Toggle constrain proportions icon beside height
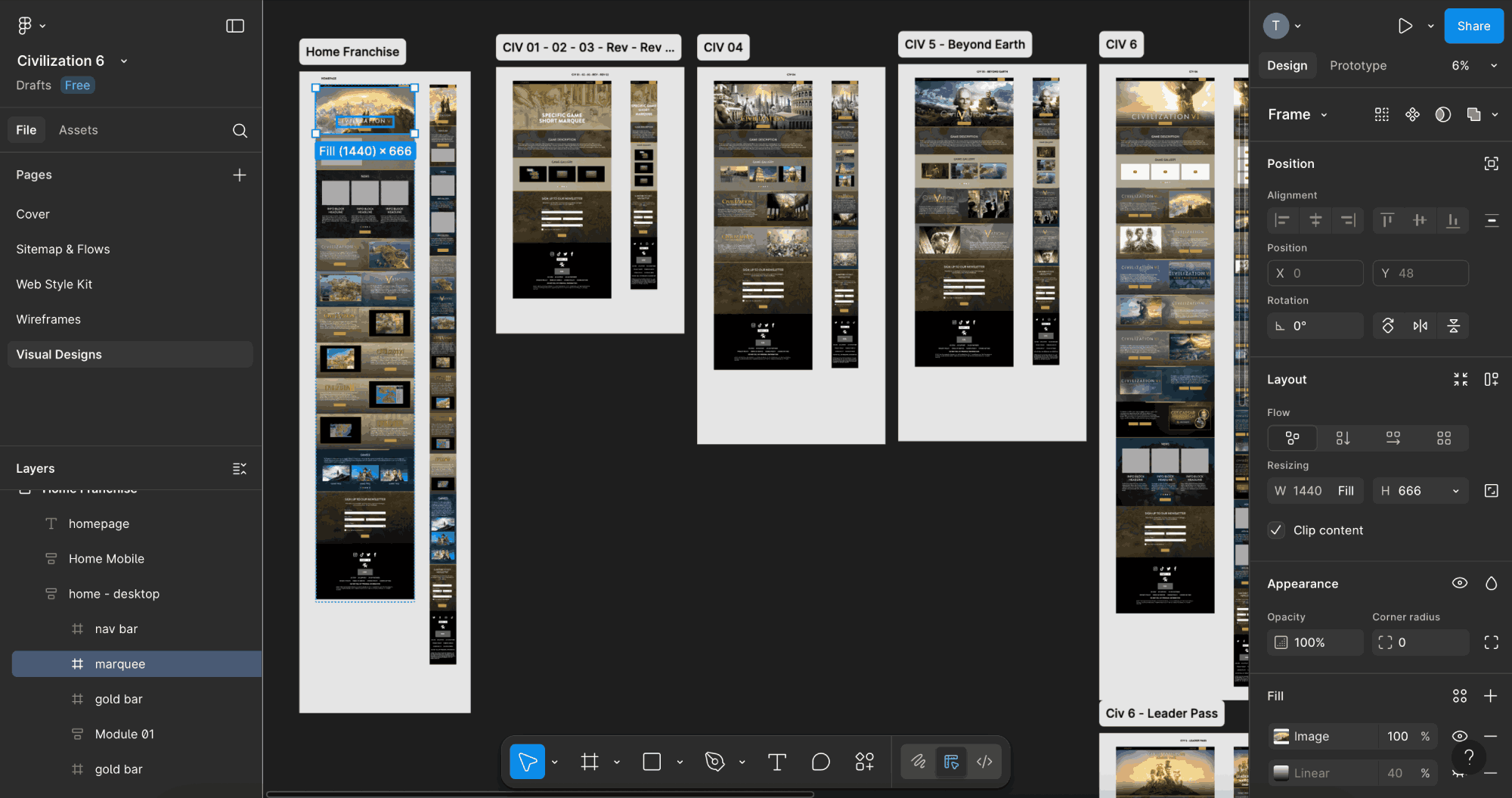 (x=1492, y=491)
